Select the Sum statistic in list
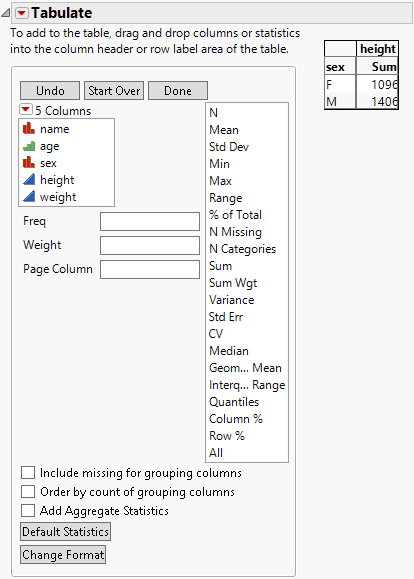This screenshot has width=414, height=579. tap(220, 266)
